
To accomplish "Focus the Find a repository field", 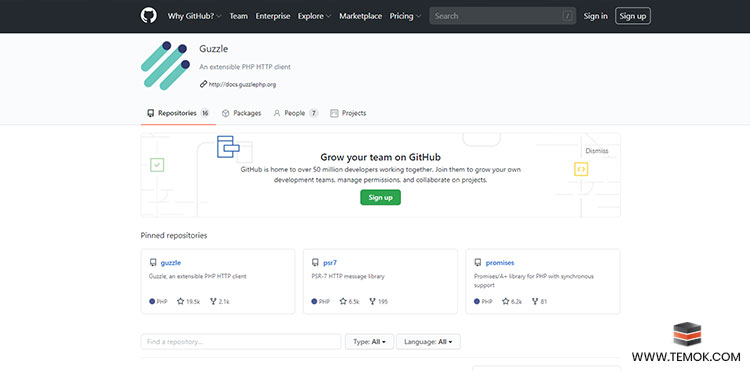I will [241, 342].
